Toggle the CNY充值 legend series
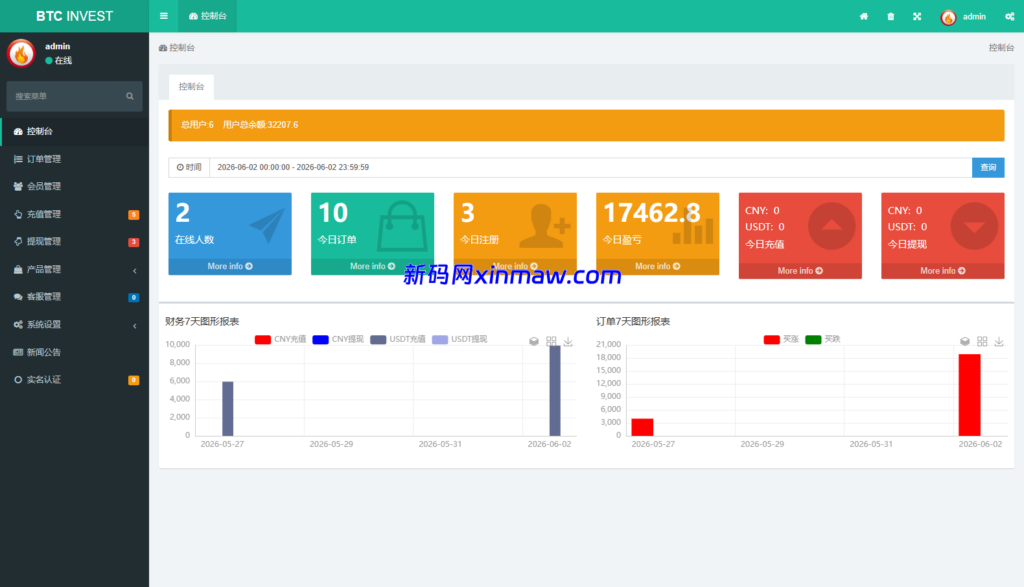The width and height of the screenshot is (1024, 587). point(280,339)
